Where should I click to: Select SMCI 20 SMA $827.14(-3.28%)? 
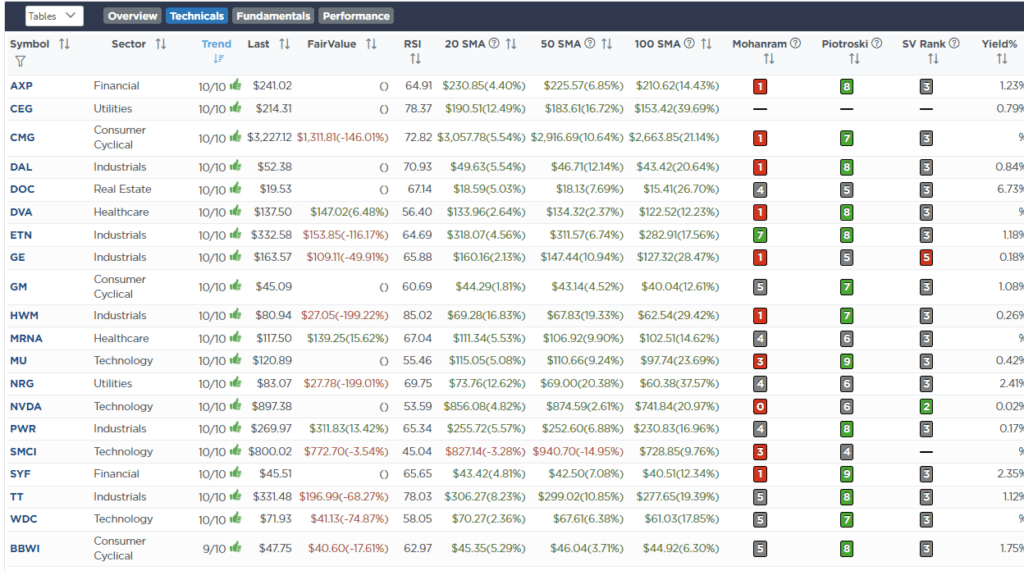(485, 451)
